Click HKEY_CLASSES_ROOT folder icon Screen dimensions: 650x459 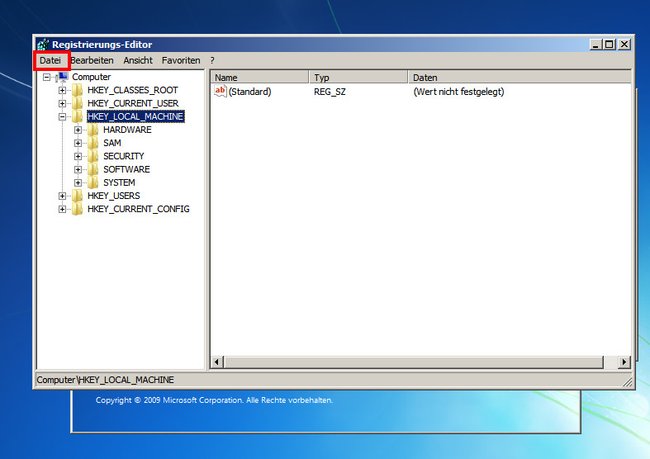tap(78, 90)
